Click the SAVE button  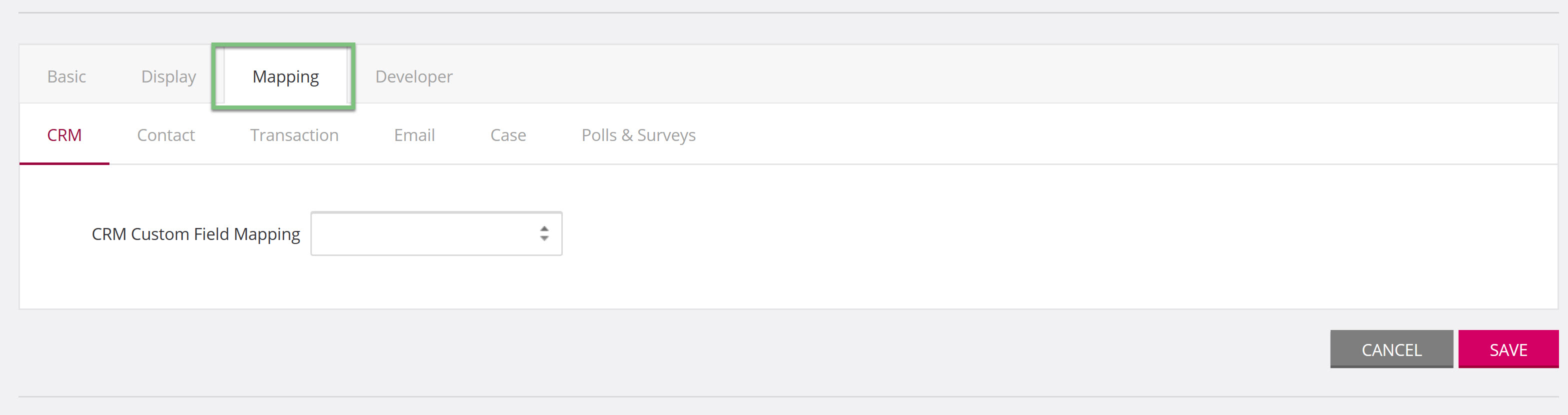point(1509,349)
